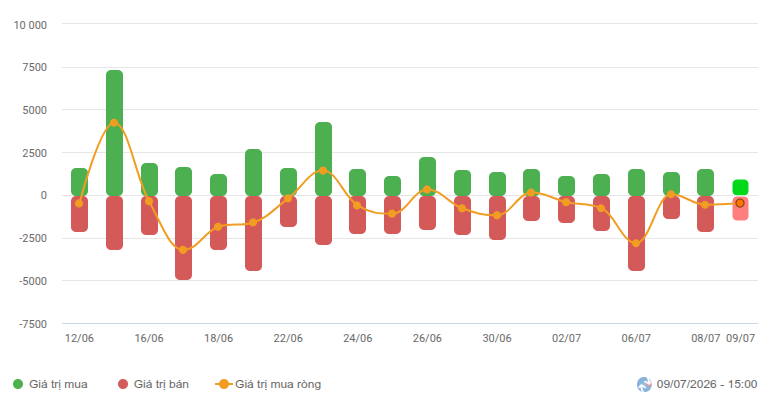776x401 pixels.
Task: Click the 09/07 date axis label
Action: point(740,338)
